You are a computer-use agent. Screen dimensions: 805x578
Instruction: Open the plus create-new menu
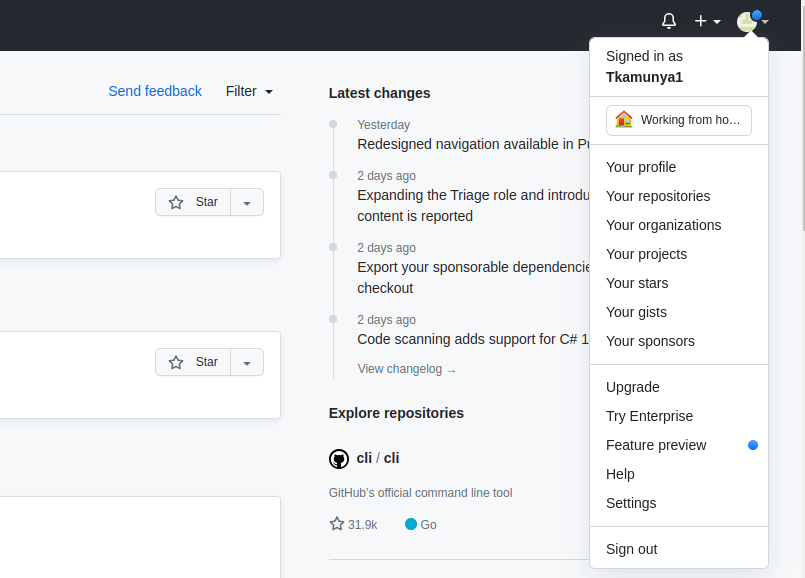(x=707, y=21)
